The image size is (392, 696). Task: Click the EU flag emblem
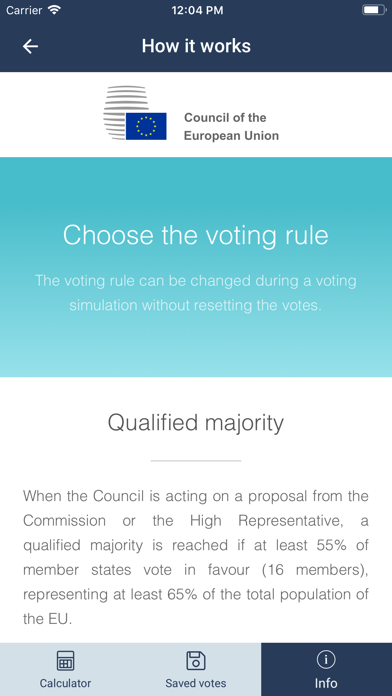coord(146,127)
